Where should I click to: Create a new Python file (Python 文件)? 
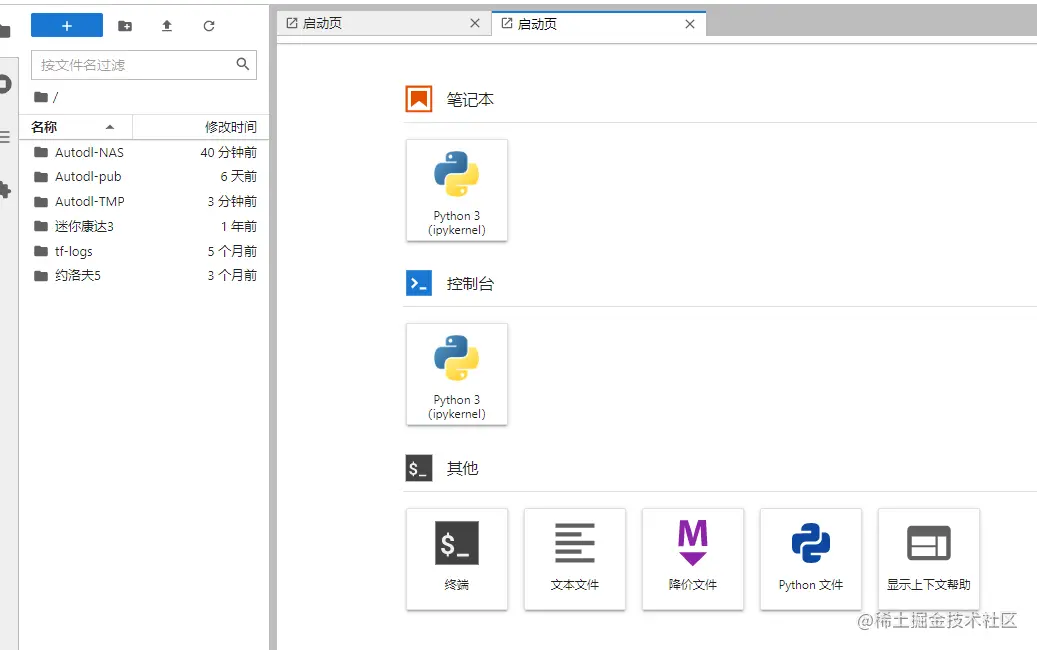(811, 559)
